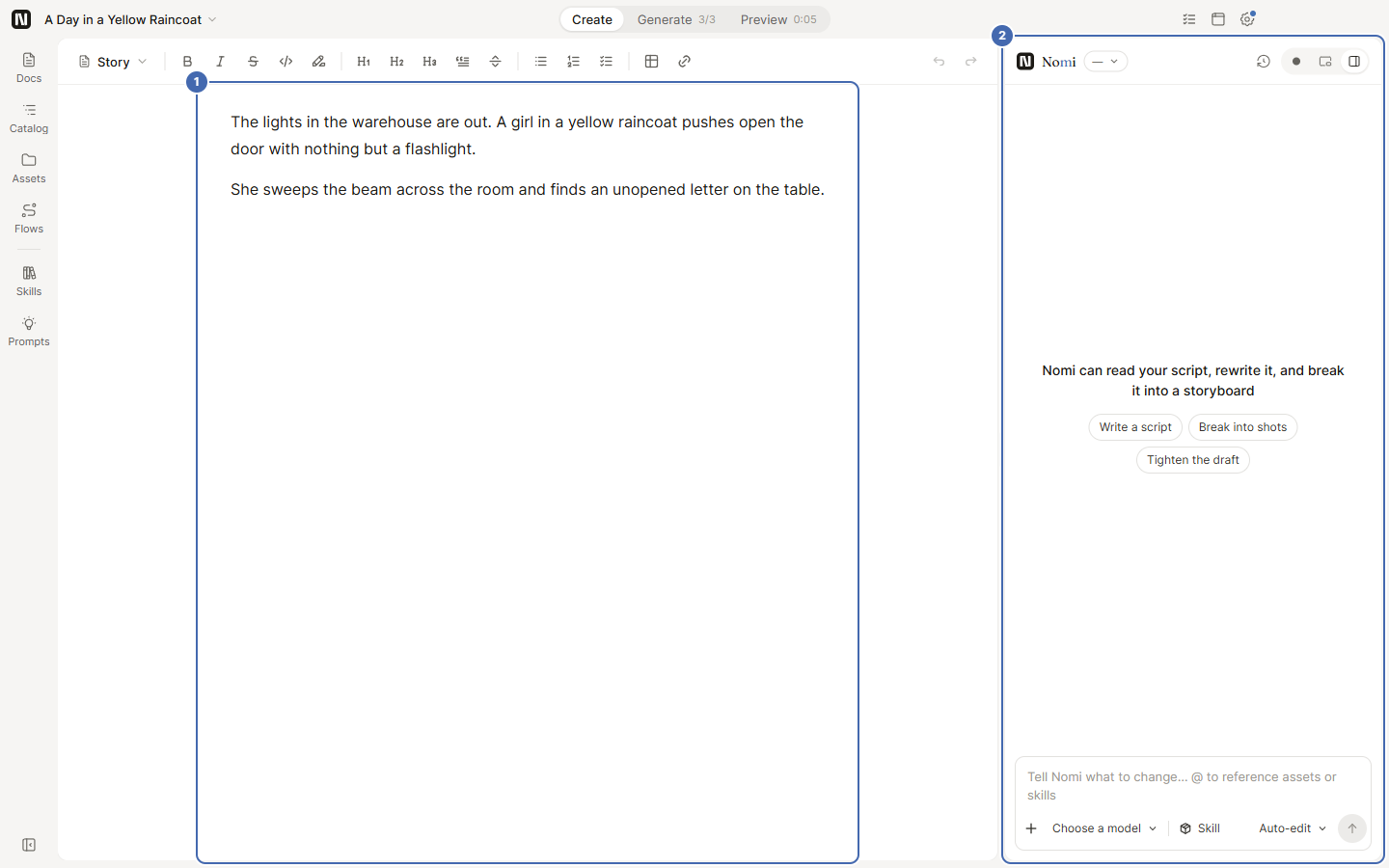Click the Break into shots suggestion

click(x=1242, y=427)
